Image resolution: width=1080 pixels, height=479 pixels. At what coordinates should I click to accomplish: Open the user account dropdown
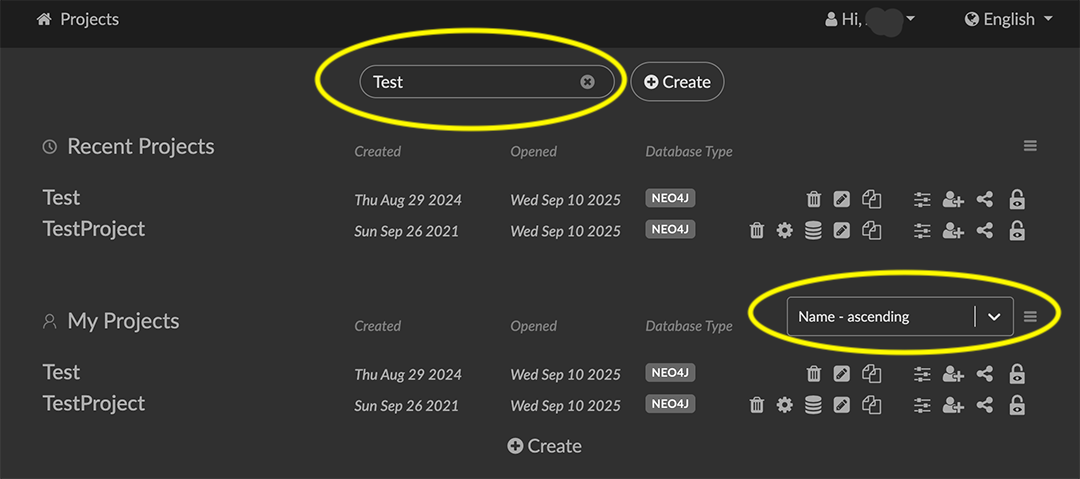(870, 20)
